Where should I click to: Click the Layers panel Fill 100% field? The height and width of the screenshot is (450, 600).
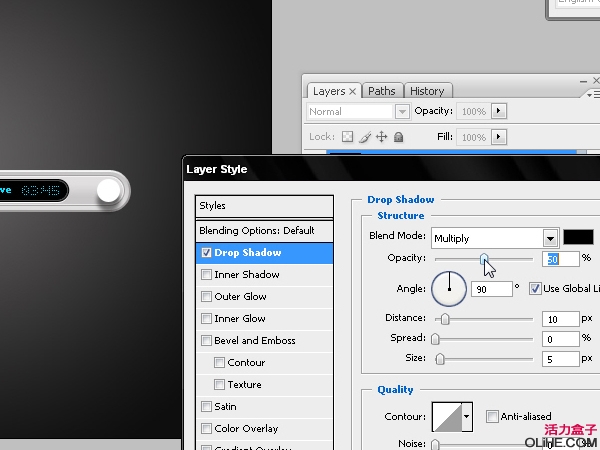tap(474, 137)
